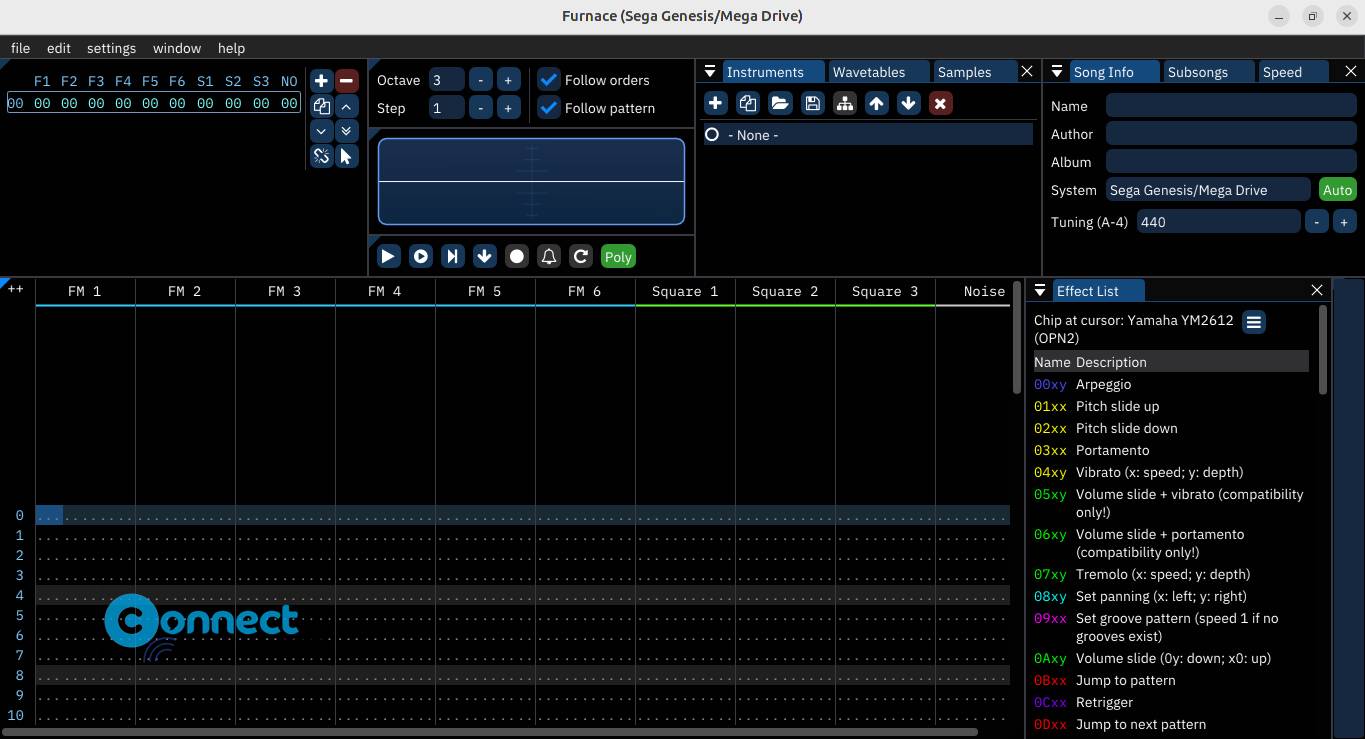Image resolution: width=1365 pixels, height=739 pixels.
Task: Toggle the metronome bell icon
Action: point(549,257)
